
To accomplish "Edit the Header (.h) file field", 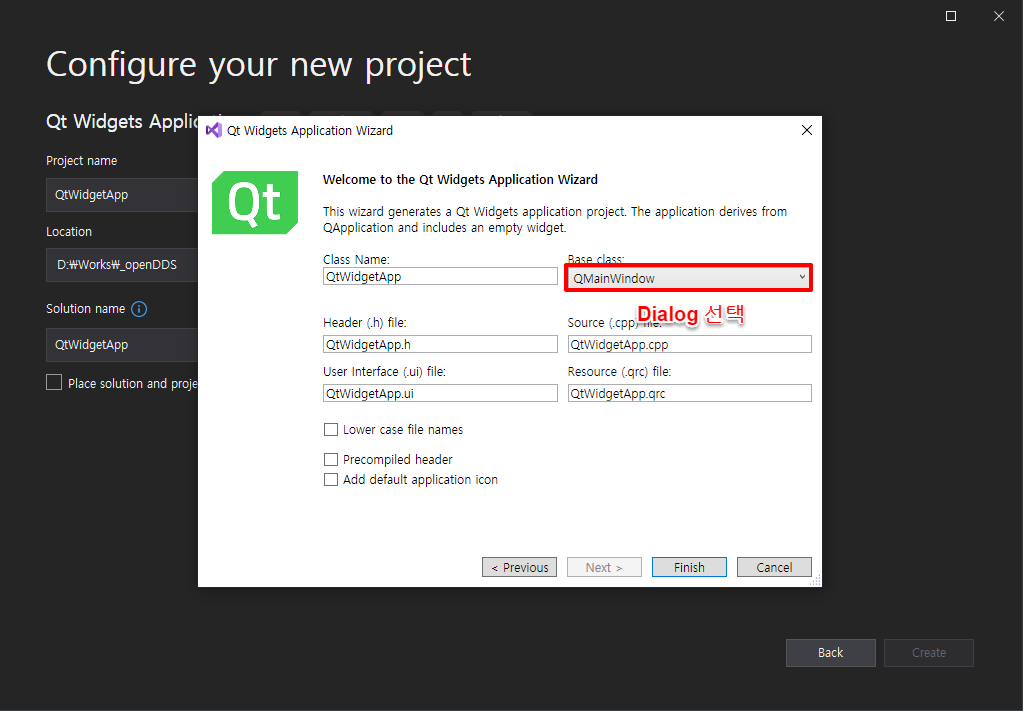I will 440,344.
